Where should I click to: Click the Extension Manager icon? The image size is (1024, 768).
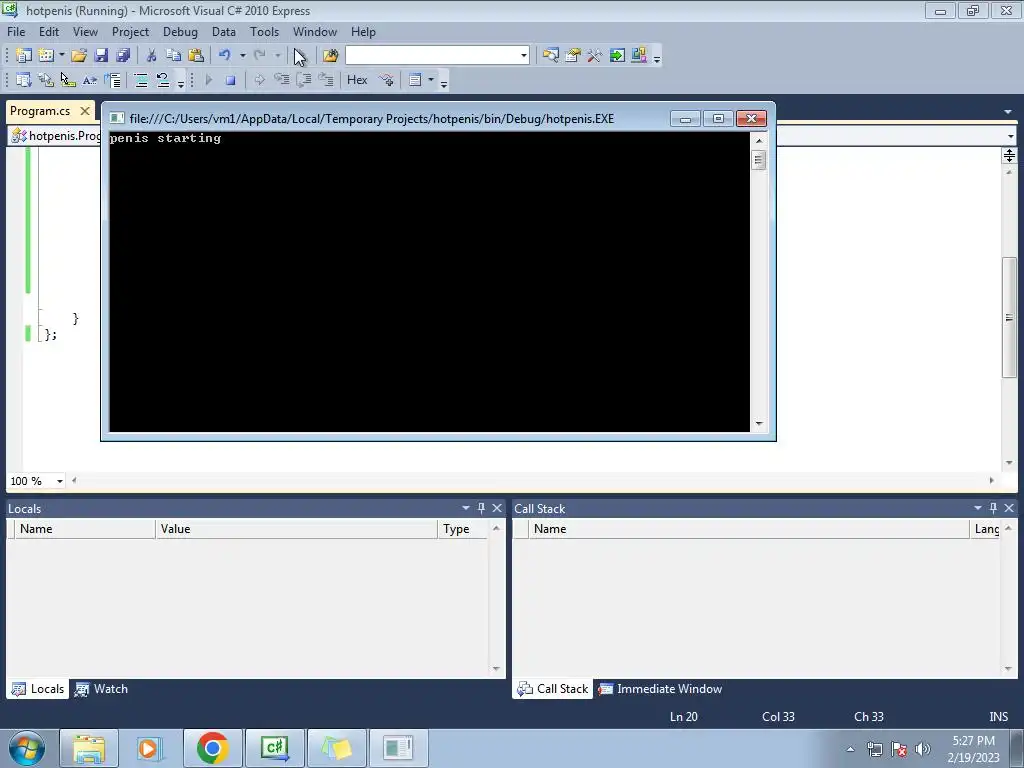(x=639, y=56)
